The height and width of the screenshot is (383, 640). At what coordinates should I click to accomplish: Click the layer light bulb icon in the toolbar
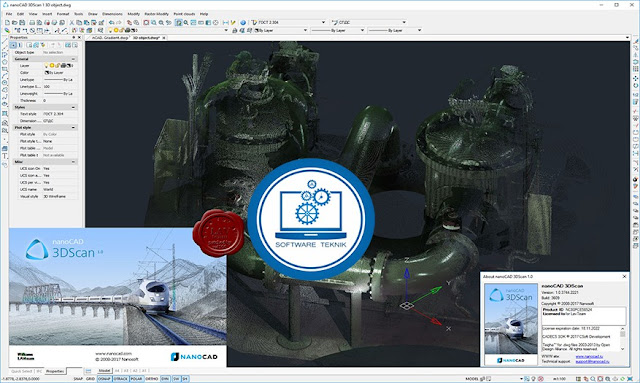point(111,30)
